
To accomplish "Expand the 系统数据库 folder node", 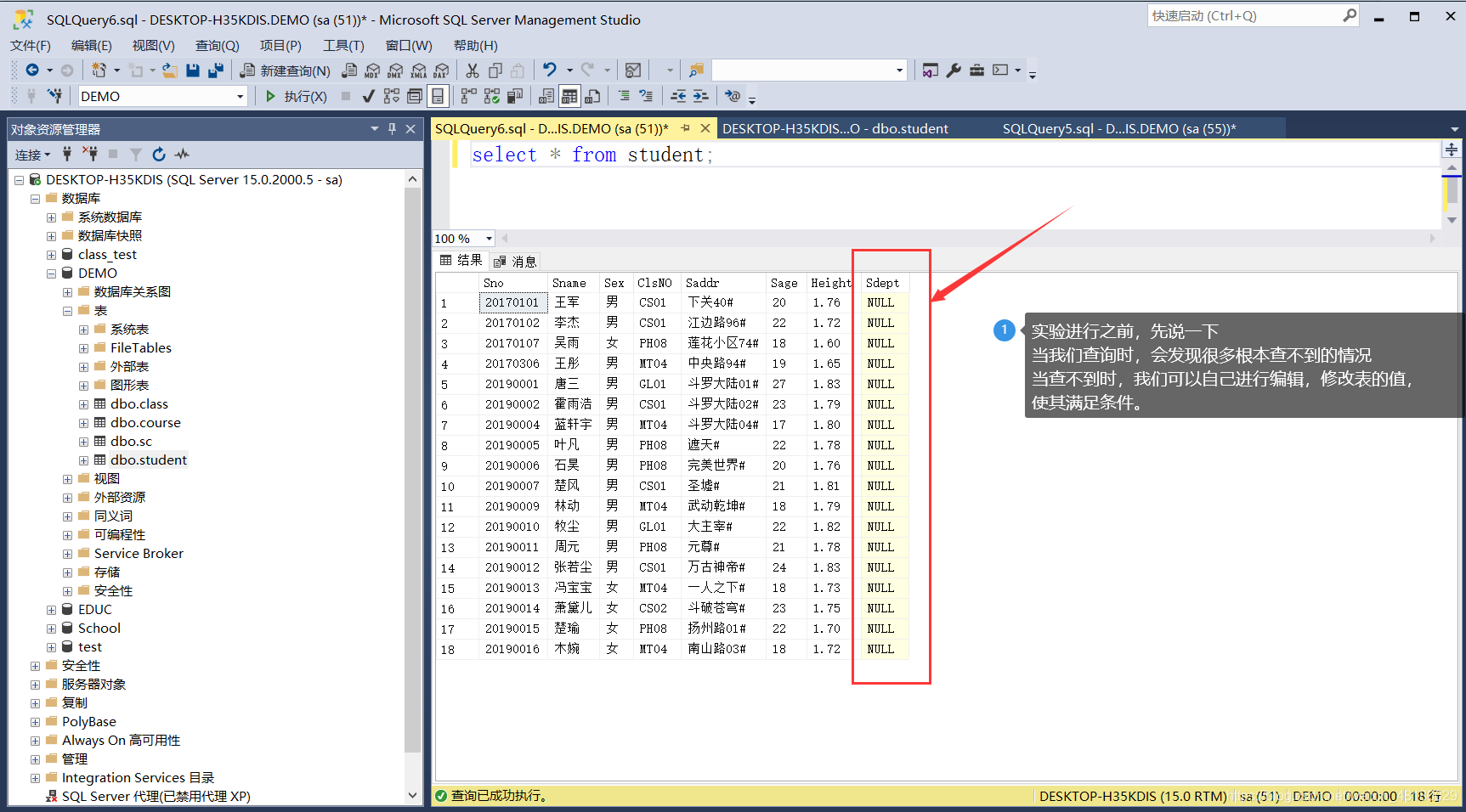I will point(52,217).
